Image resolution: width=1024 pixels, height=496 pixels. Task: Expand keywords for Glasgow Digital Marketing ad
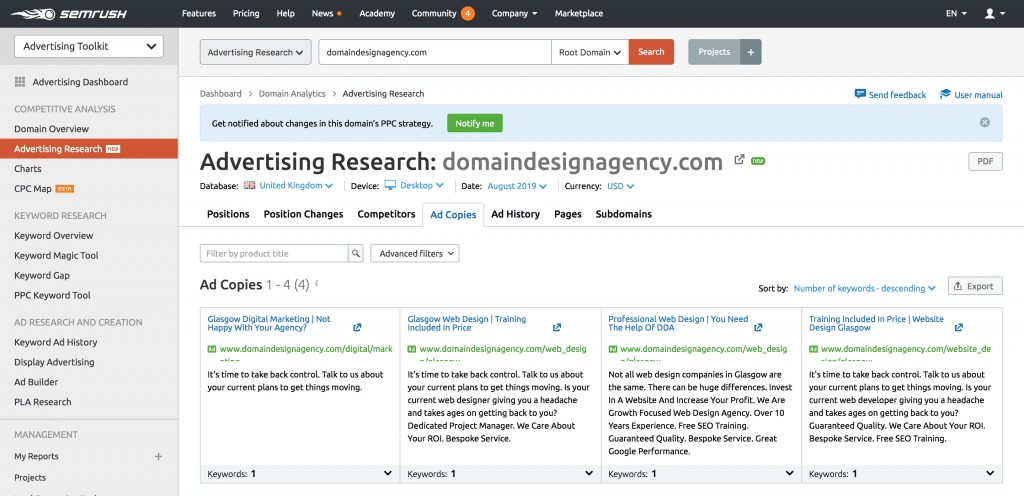tap(388, 473)
